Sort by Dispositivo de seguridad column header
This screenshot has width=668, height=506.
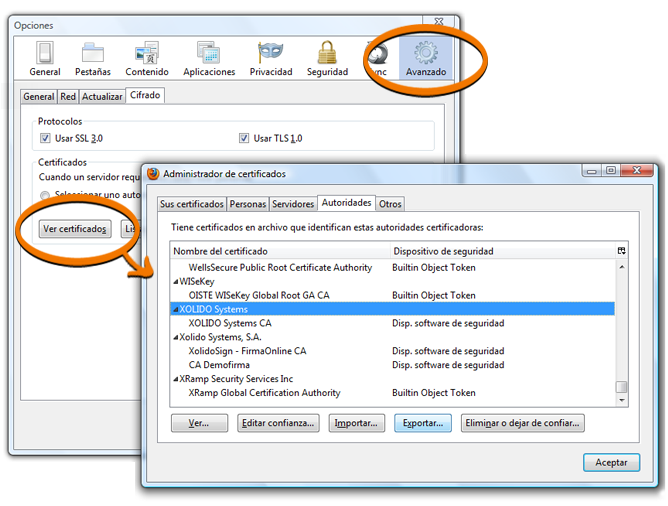tap(503, 251)
